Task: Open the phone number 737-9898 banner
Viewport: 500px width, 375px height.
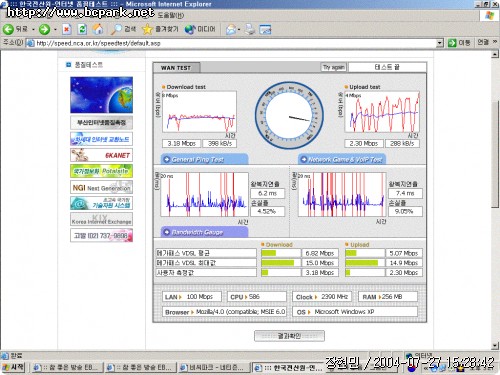Action: tap(101, 235)
